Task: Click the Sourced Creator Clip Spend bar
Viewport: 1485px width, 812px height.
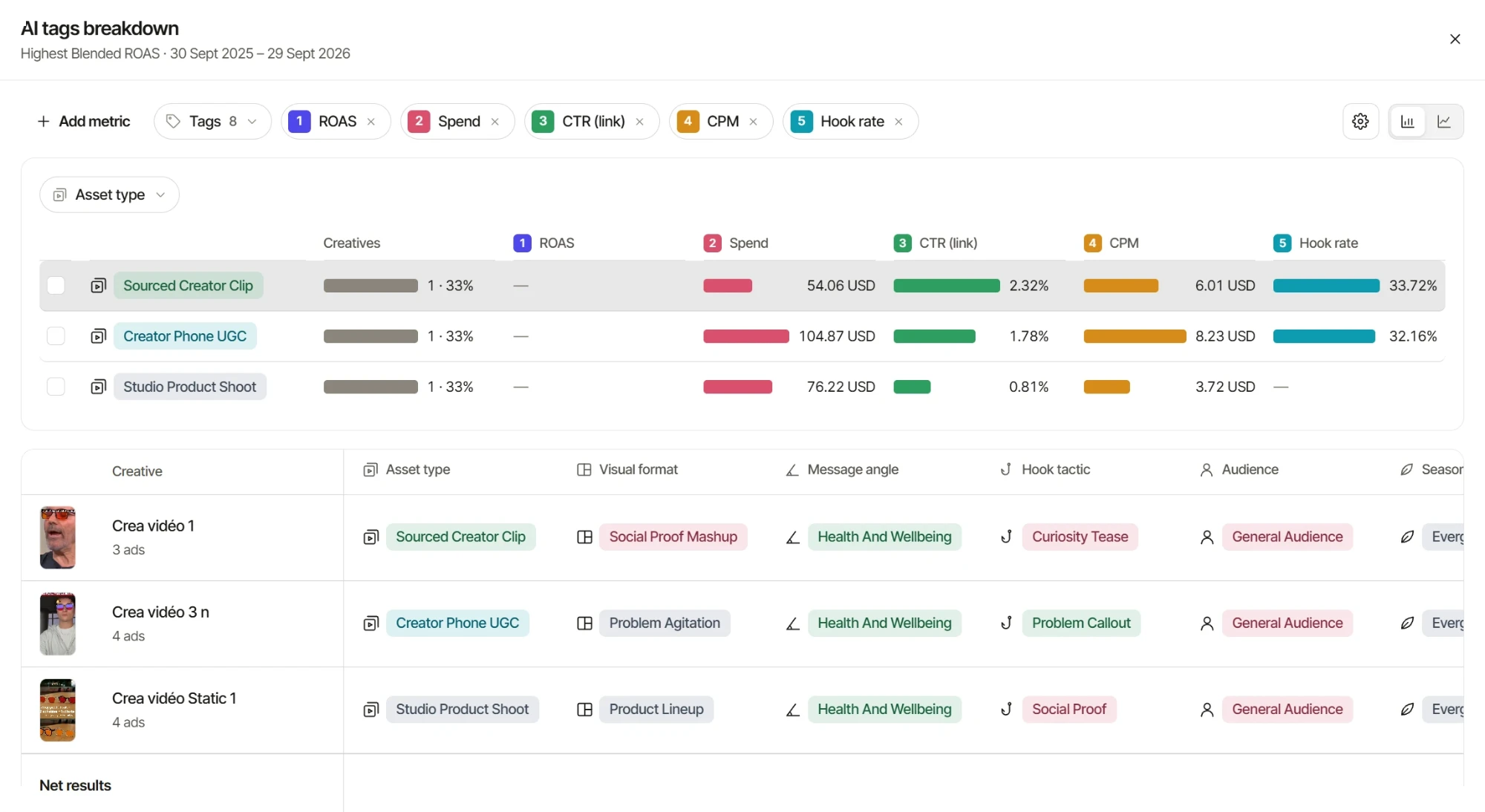Action: (728, 286)
